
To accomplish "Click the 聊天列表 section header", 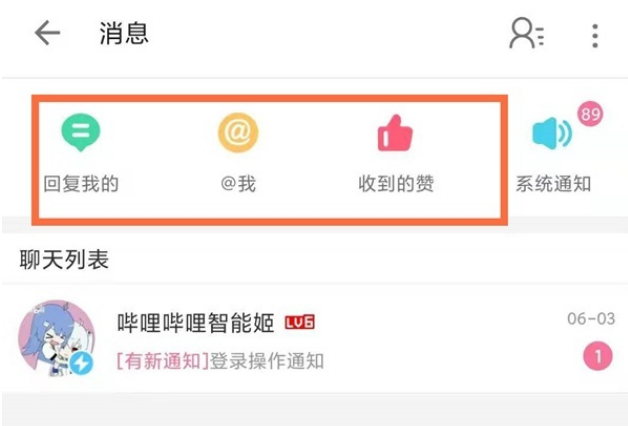I will (x=64, y=259).
